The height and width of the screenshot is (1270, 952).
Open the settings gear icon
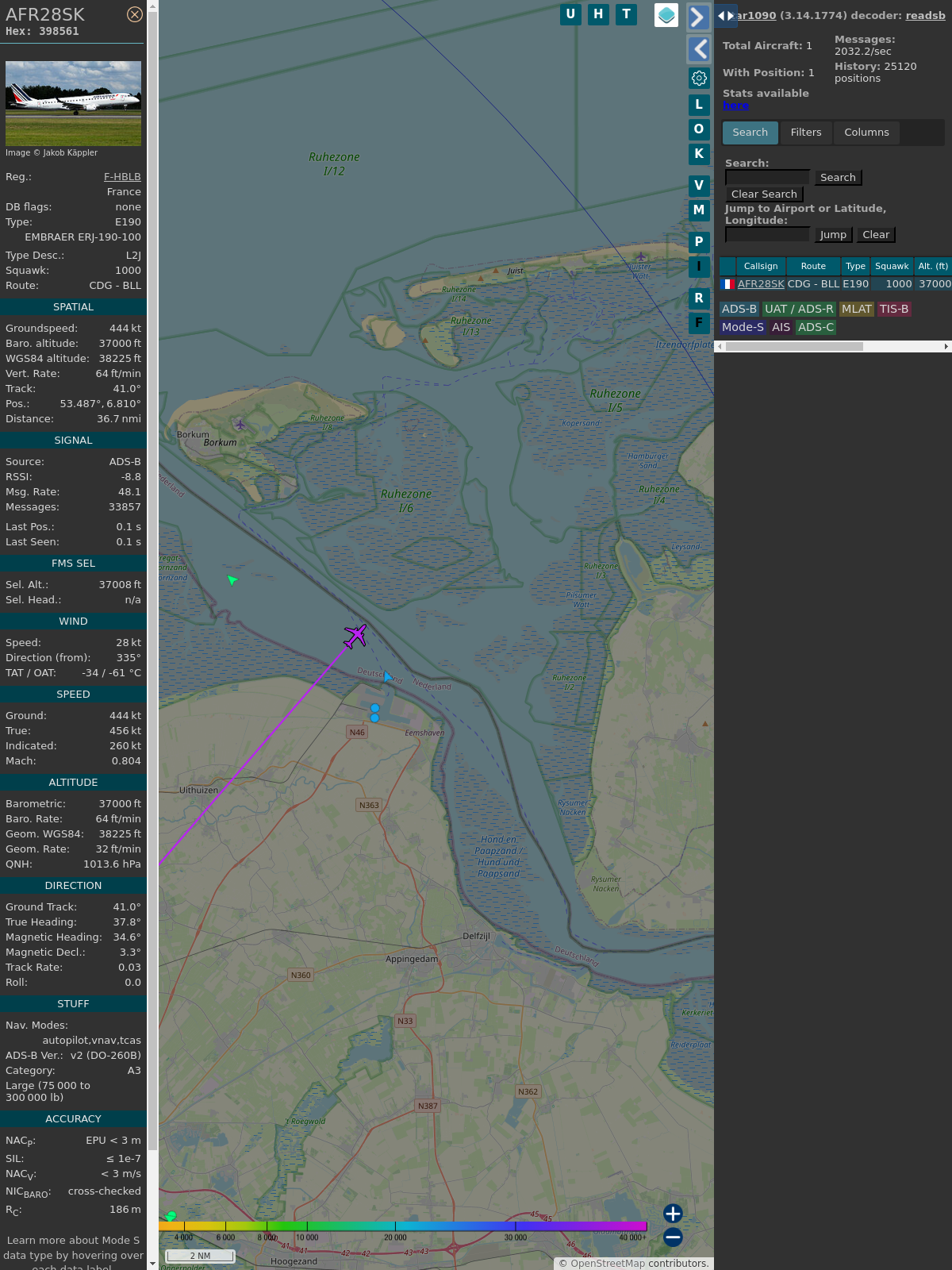coord(699,78)
